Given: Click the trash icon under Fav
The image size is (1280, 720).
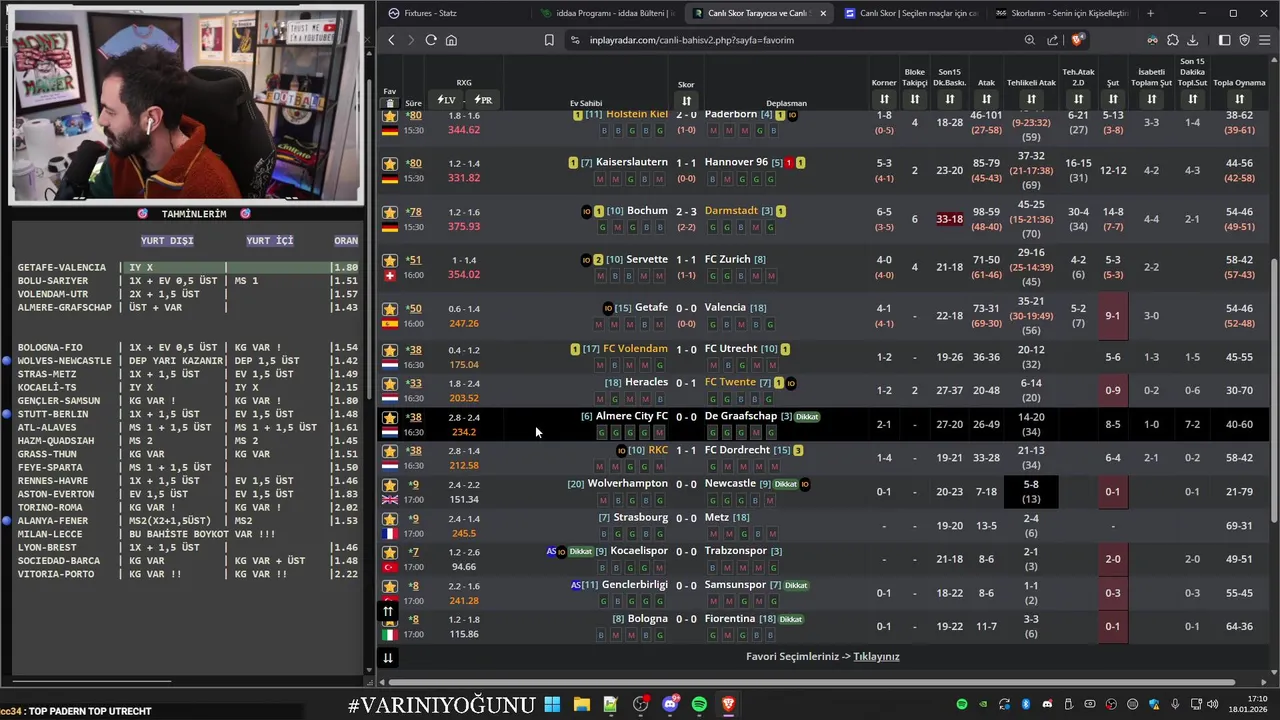Looking at the screenshot, I should [x=390, y=103].
